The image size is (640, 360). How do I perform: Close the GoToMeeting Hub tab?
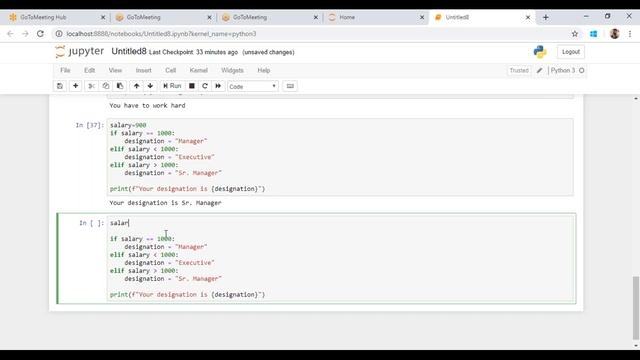tap(103, 17)
